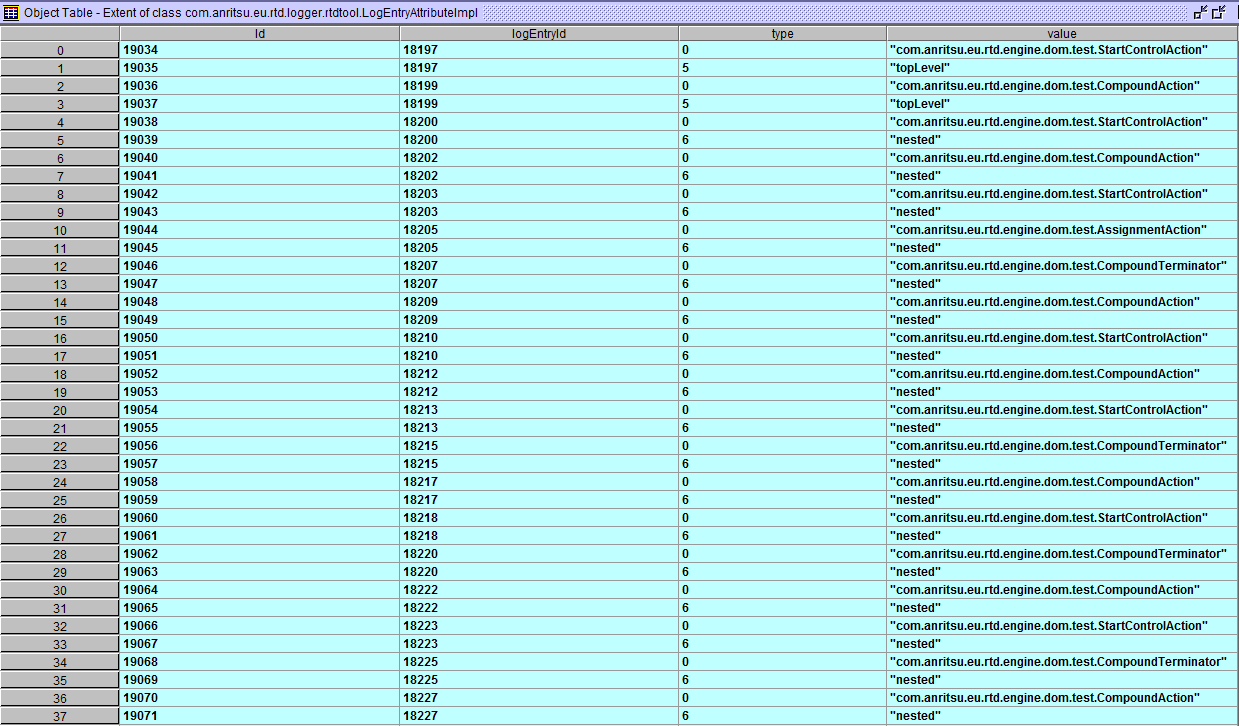This screenshot has height=726, width=1239.
Task: Click the Object Table window icon
Action: (10, 12)
